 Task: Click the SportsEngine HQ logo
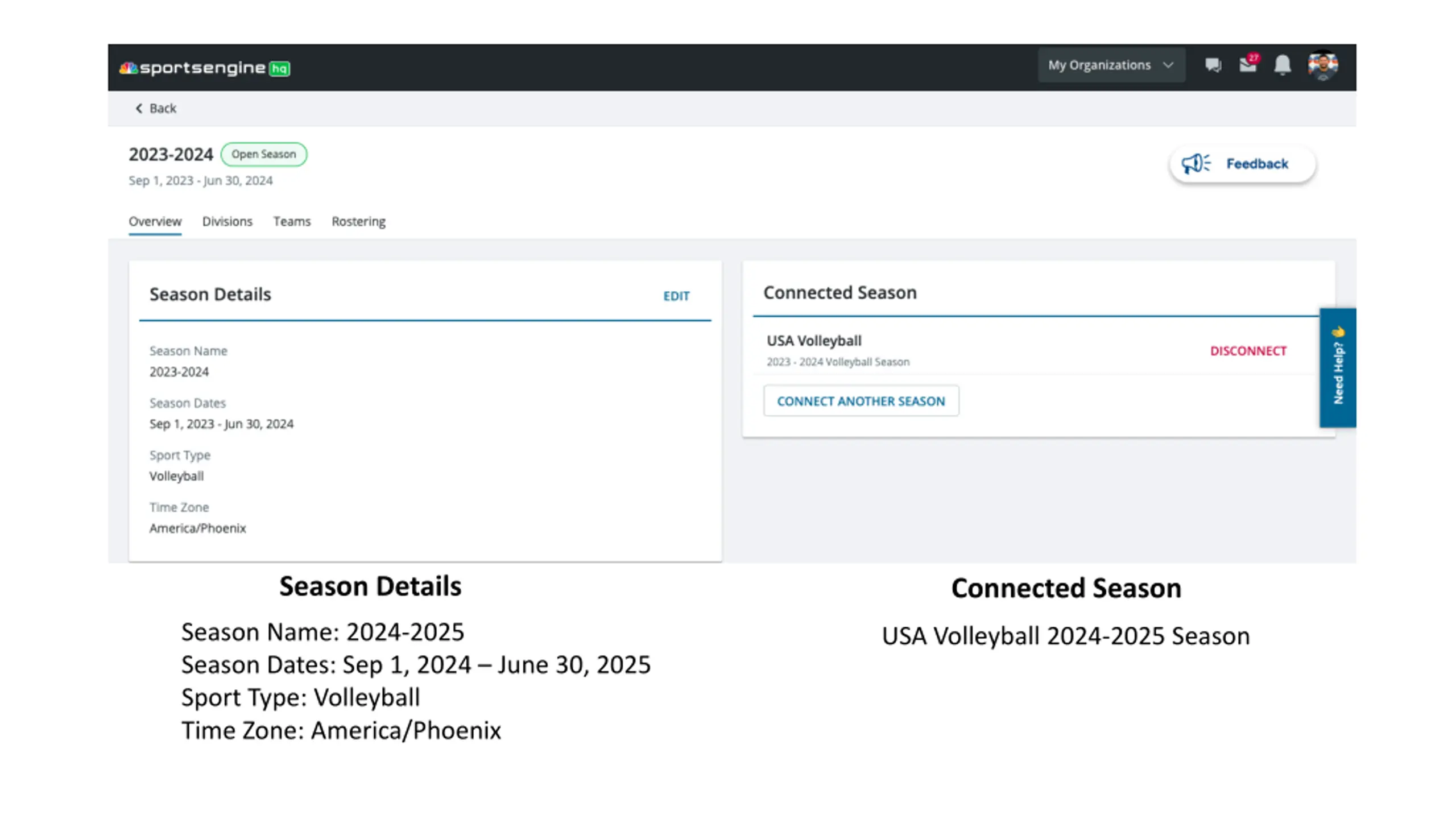(x=205, y=68)
